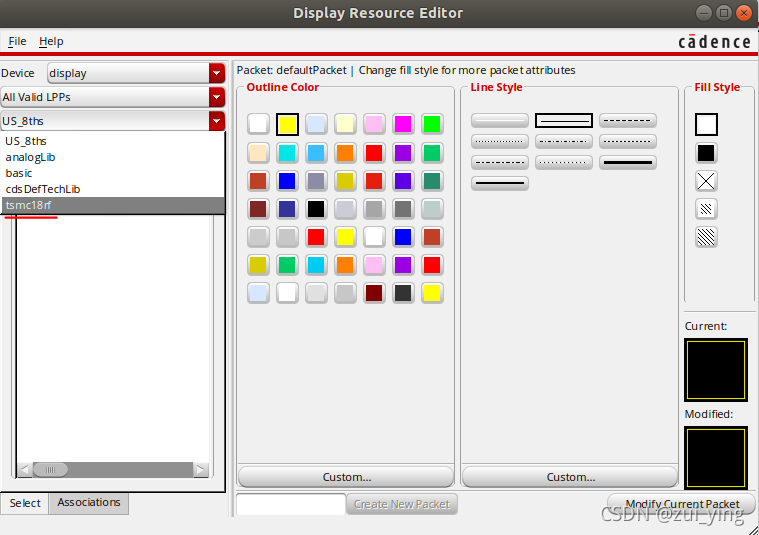Select the thin solid line style
The width and height of the screenshot is (759, 535).
coord(500,121)
